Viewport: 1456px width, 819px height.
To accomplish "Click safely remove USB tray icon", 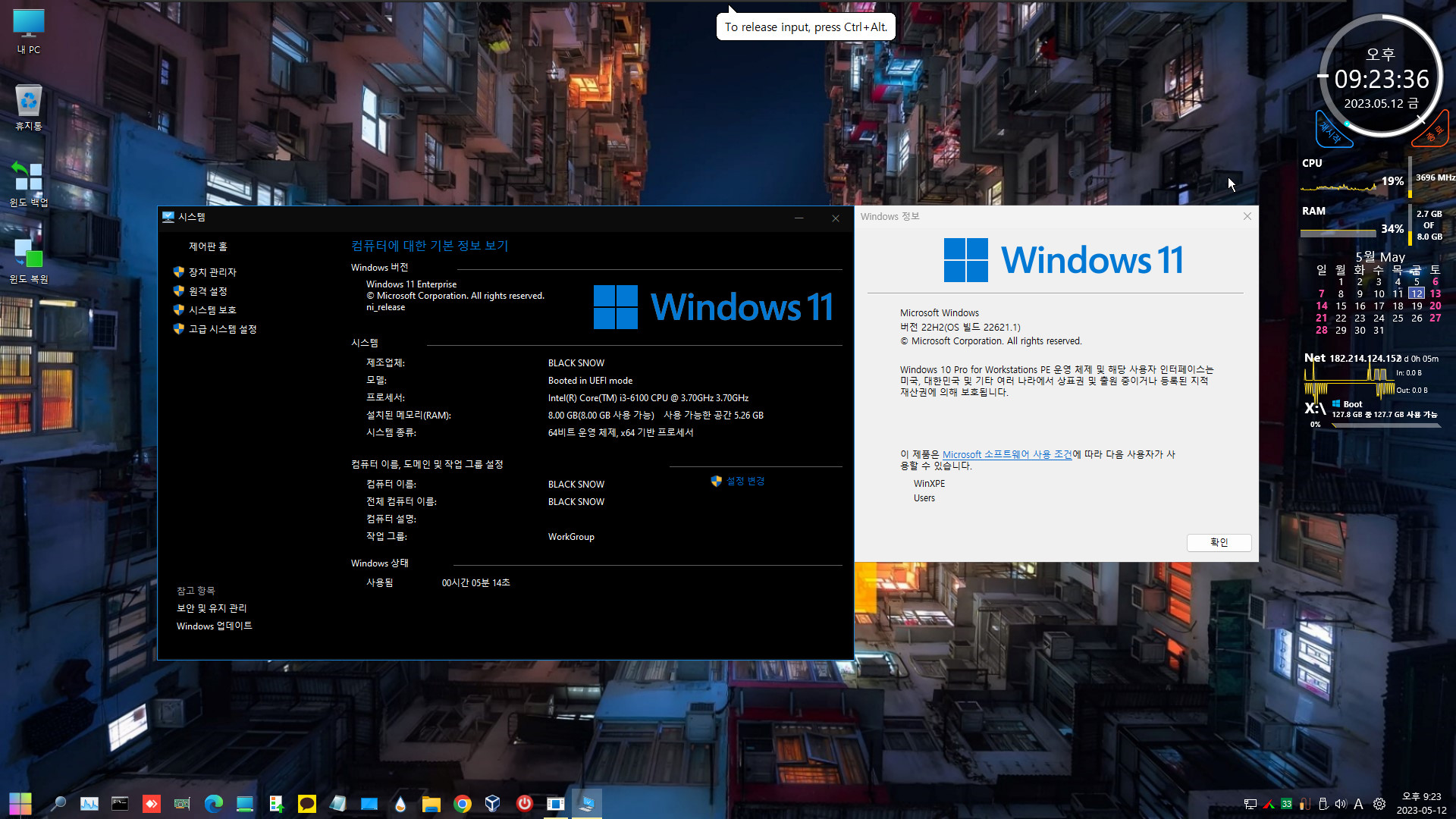I will coord(1323,804).
